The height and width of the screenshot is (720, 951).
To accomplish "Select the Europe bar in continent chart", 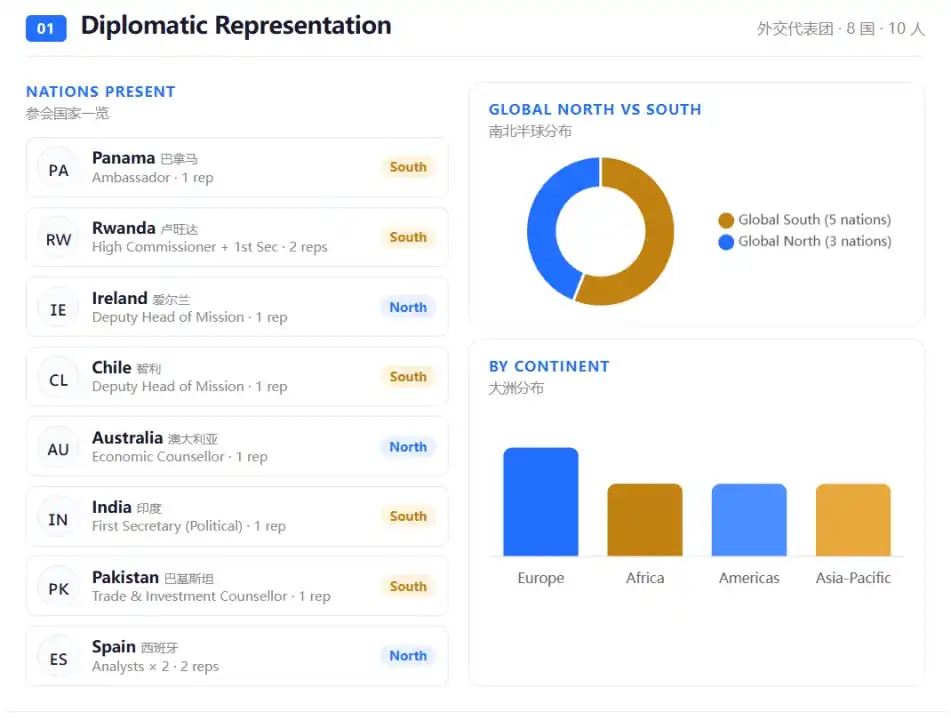I will pos(540,502).
